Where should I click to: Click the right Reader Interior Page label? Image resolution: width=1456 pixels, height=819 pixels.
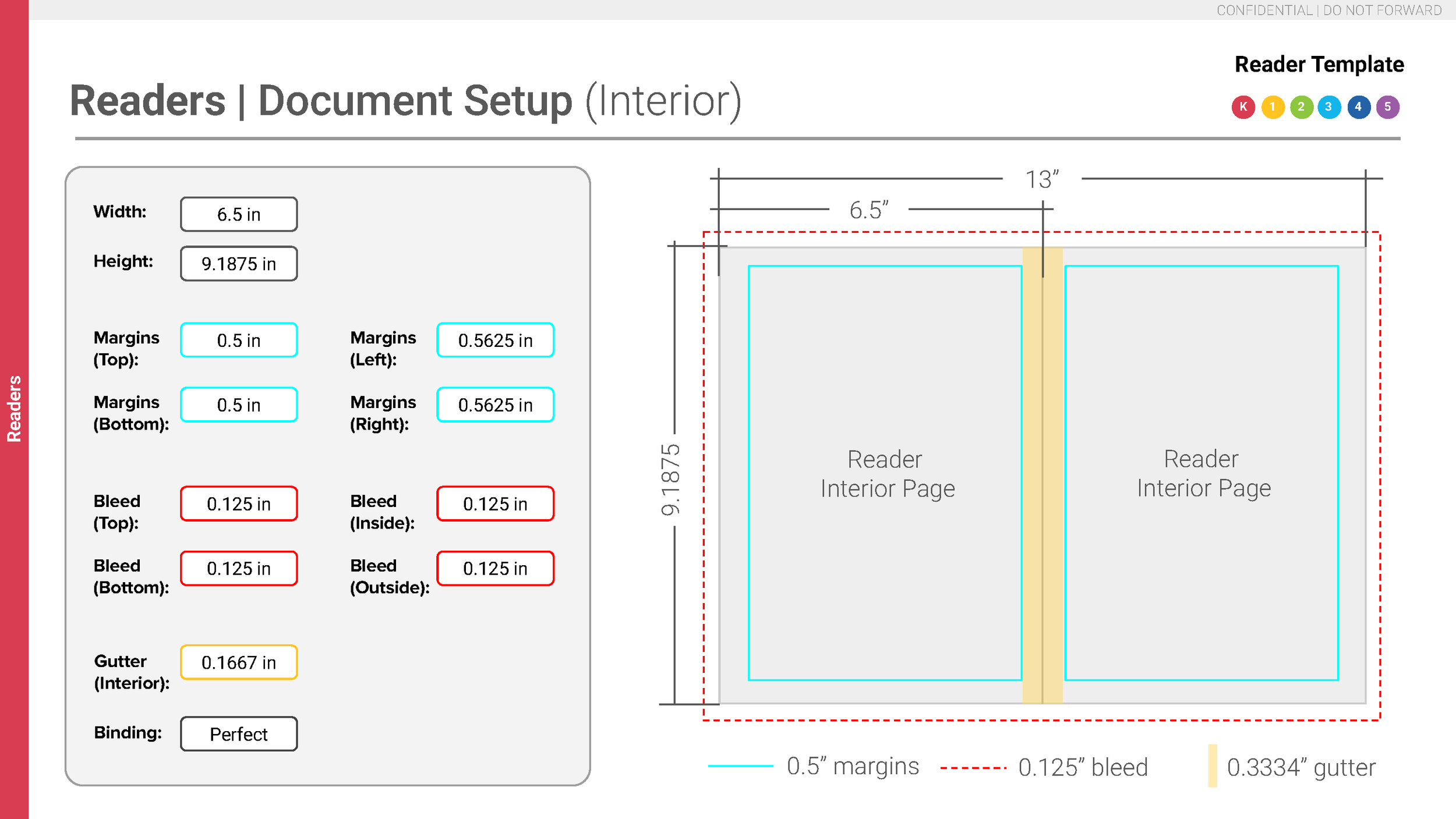click(x=1204, y=474)
